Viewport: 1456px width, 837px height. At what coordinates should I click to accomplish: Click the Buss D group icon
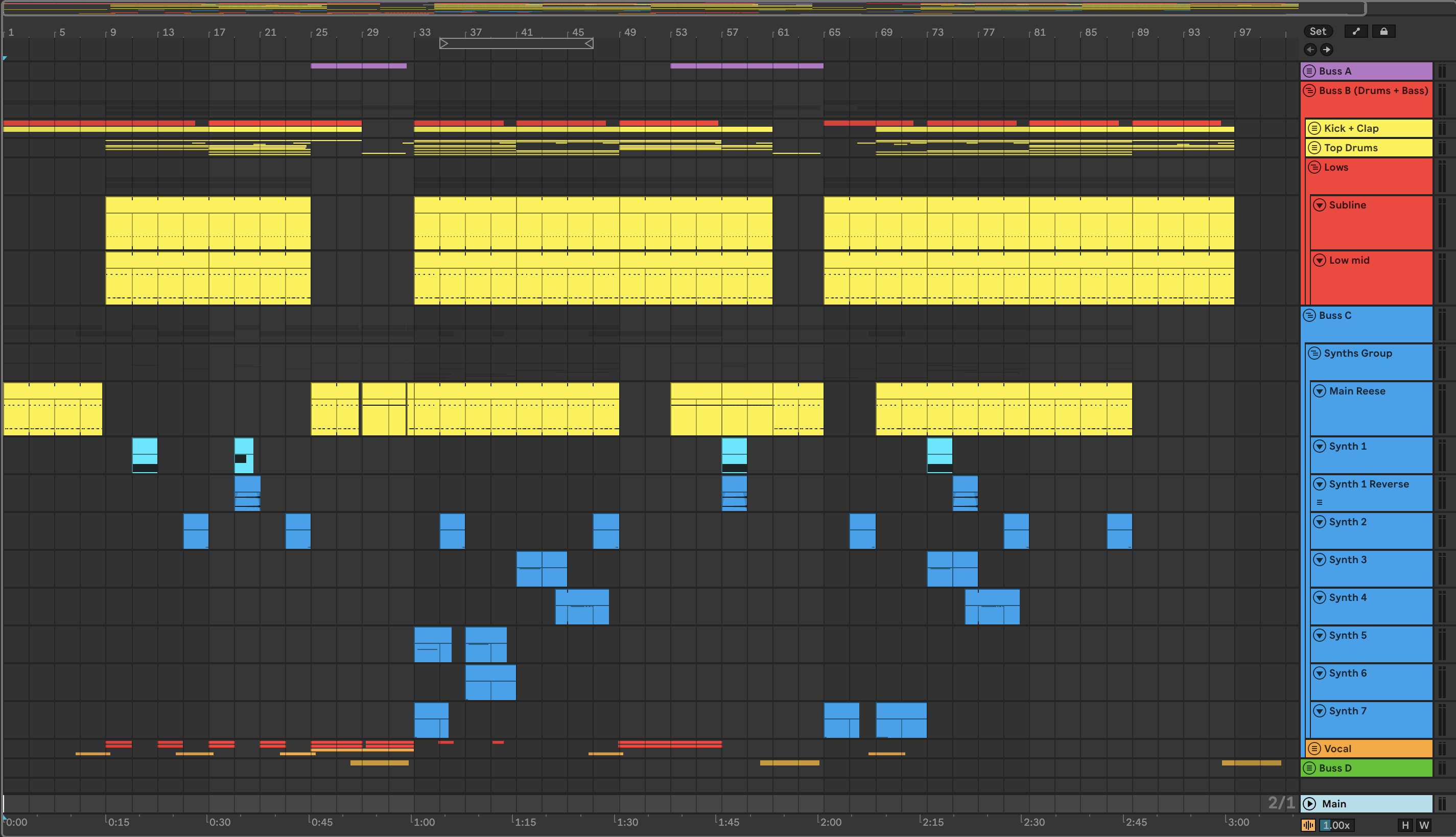[1309, 768]
